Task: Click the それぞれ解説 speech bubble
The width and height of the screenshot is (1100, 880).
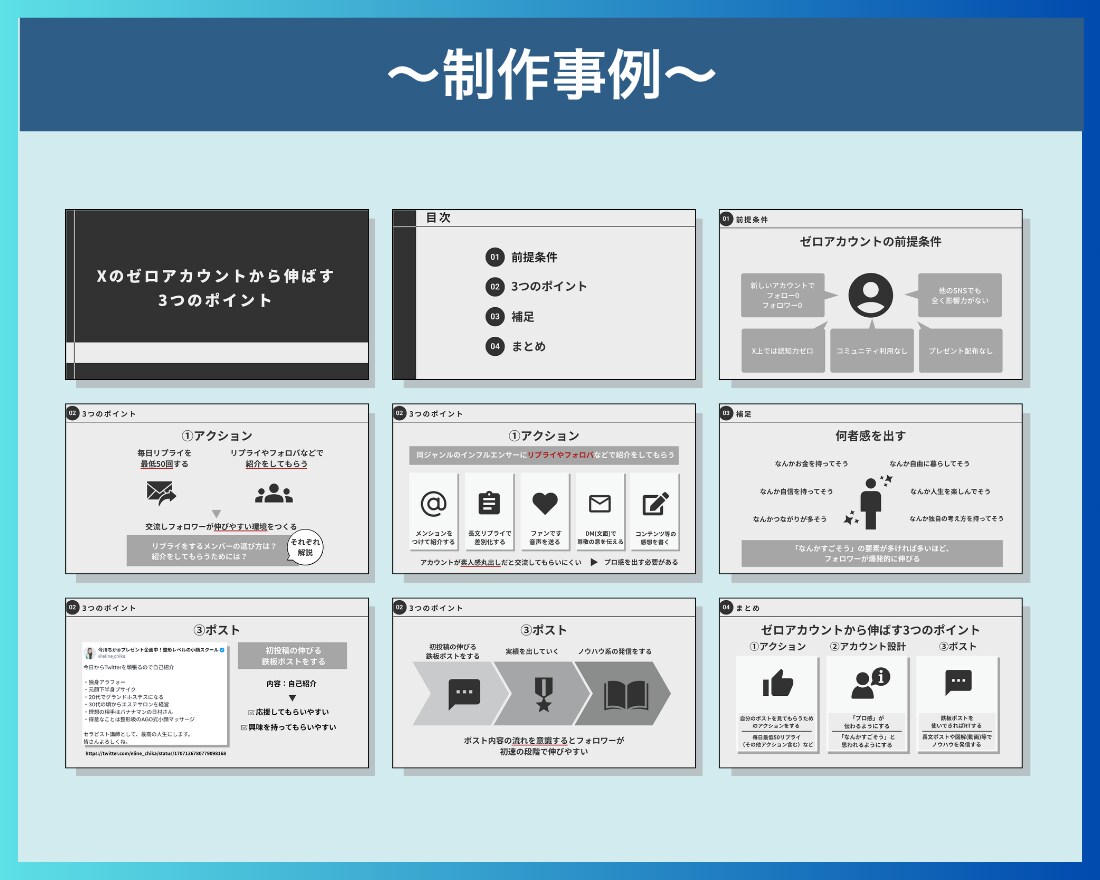Action: click(x=305, y=547)
